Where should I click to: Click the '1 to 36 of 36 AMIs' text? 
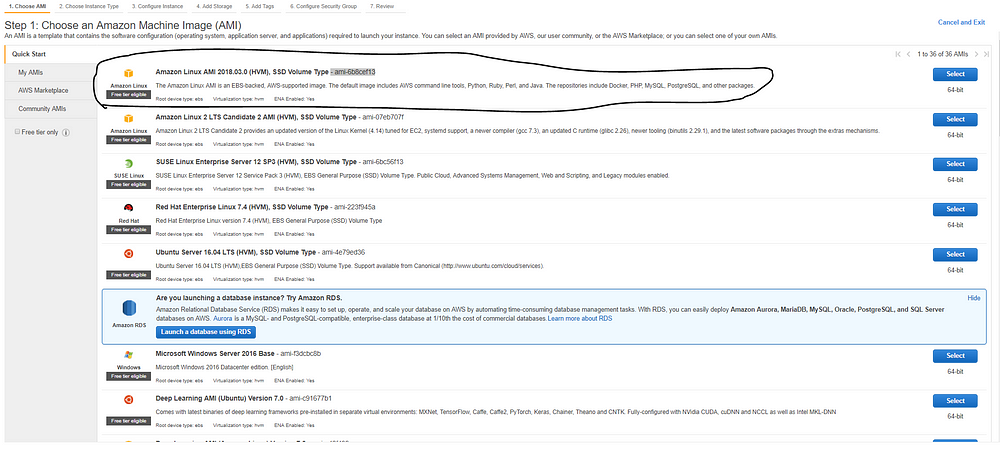point(941,55)
